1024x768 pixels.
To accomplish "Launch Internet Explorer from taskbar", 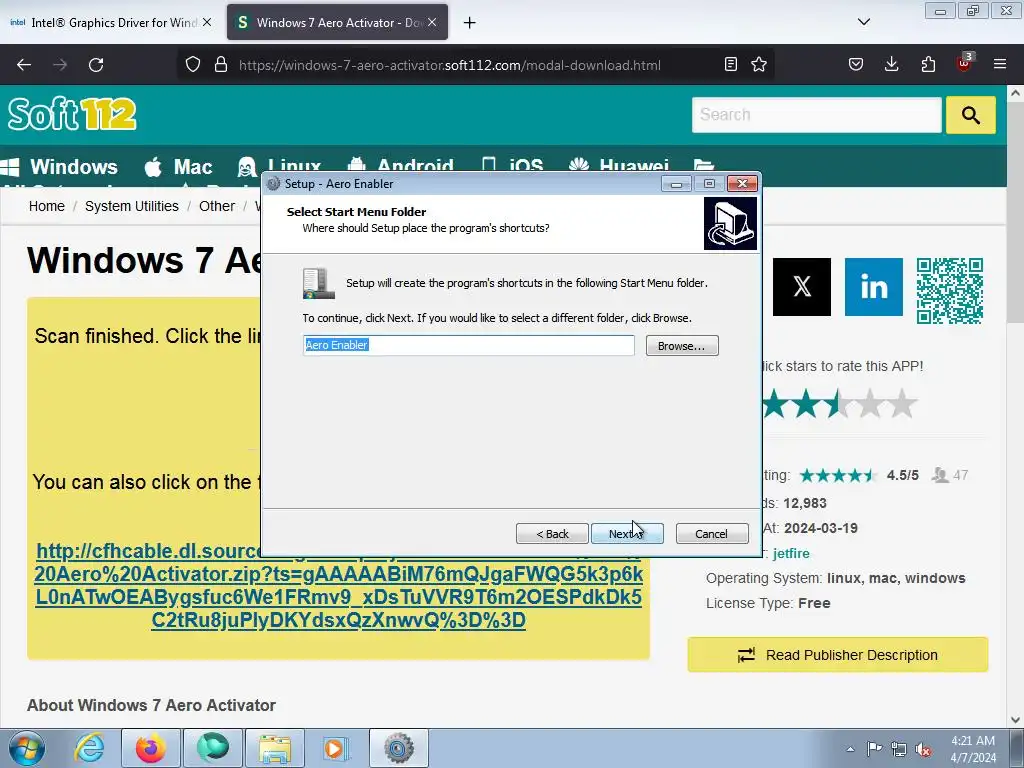I will (89, 748).
